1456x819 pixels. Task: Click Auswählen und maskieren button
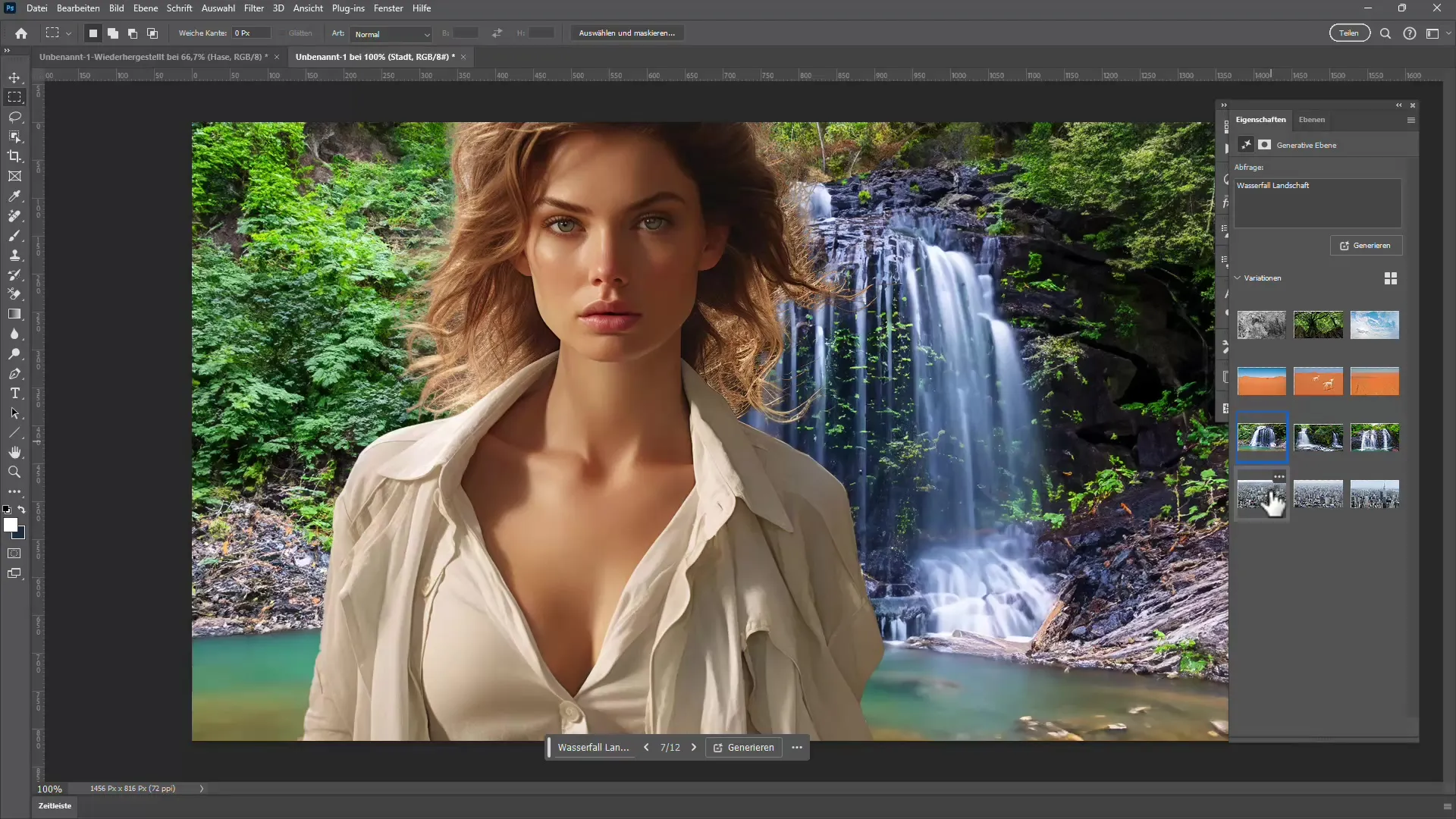pos(626,33)
